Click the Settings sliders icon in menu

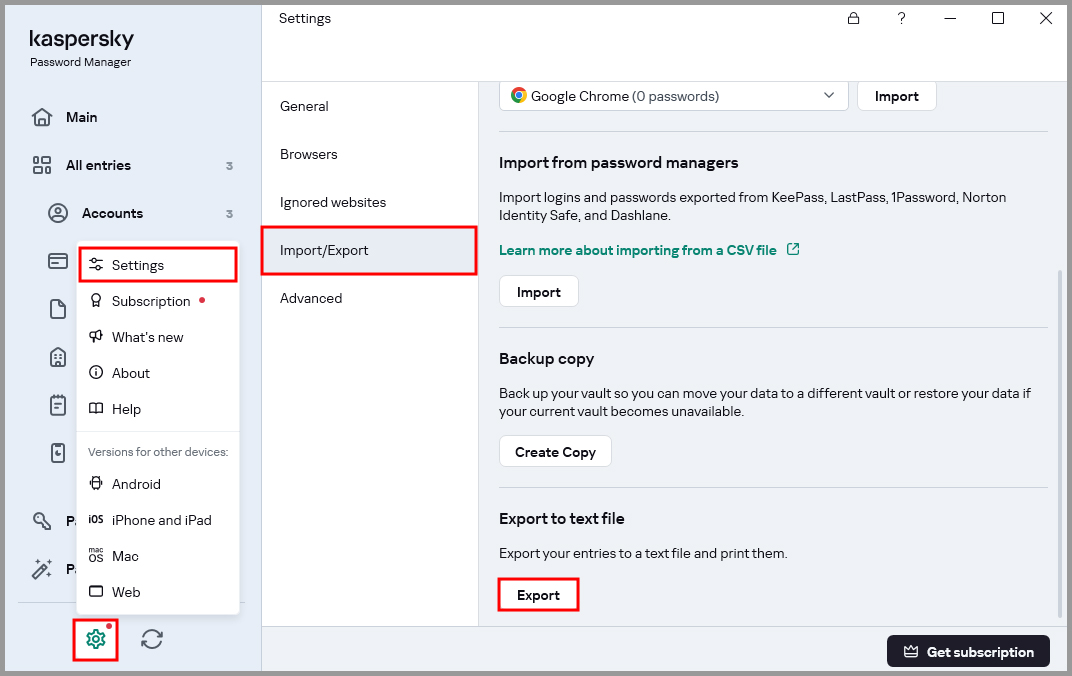(x=96, y=265)
